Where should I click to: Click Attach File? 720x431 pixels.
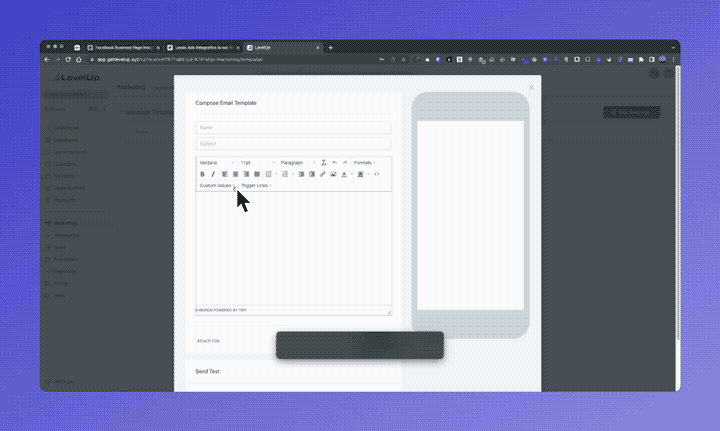[208, 341]
